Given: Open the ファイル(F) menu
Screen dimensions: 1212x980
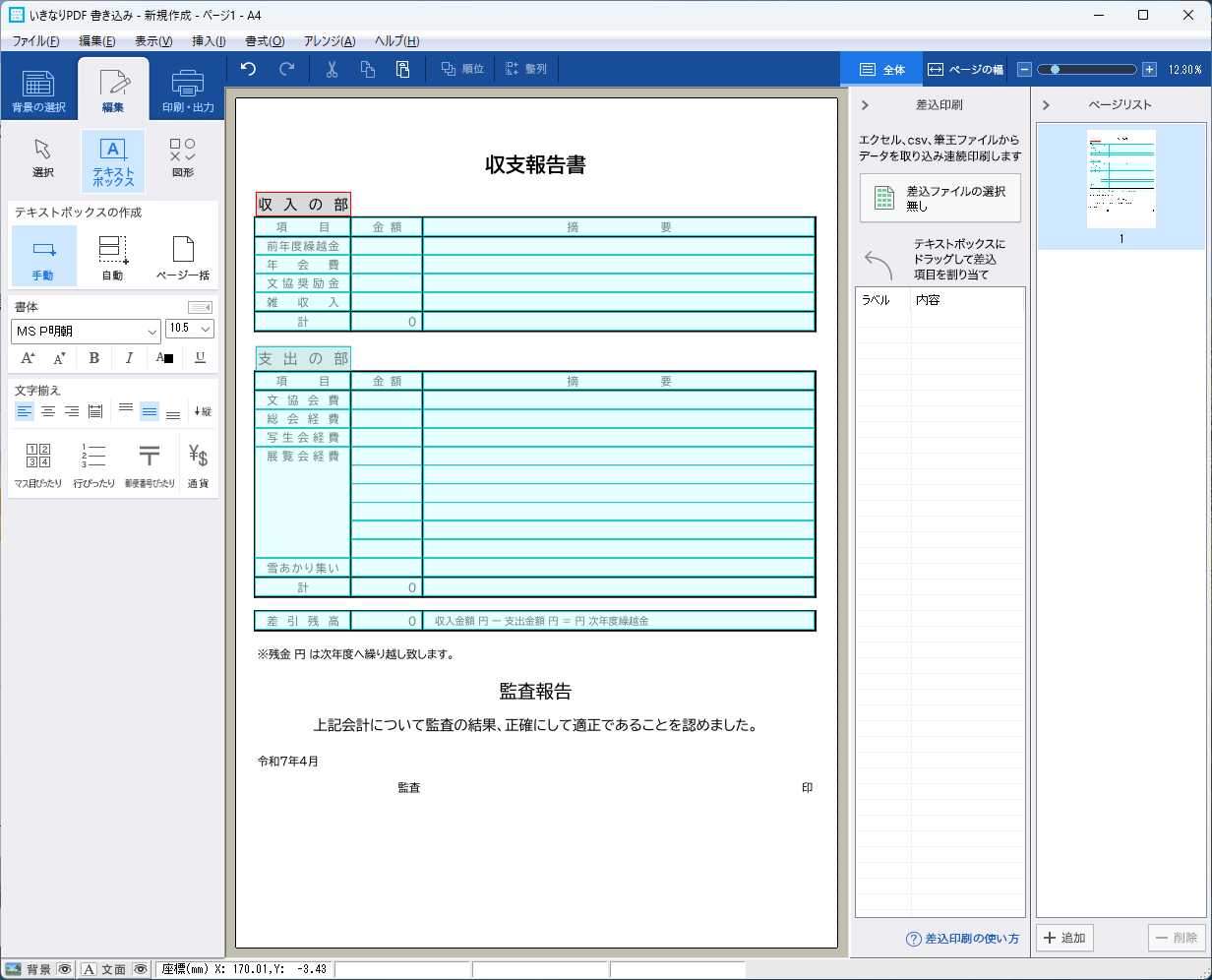Looking at the screenshot, I should tap(36, 41).
